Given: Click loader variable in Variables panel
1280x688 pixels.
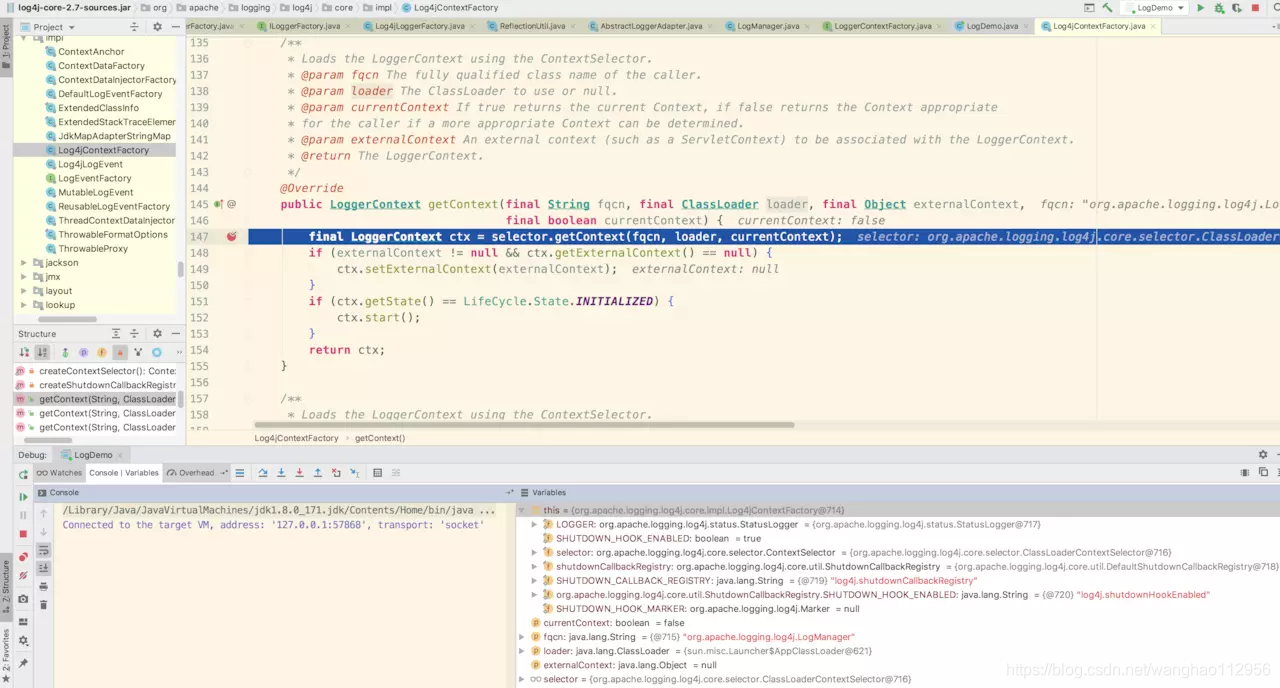Looking at the screenshot, I should point(706,651).
